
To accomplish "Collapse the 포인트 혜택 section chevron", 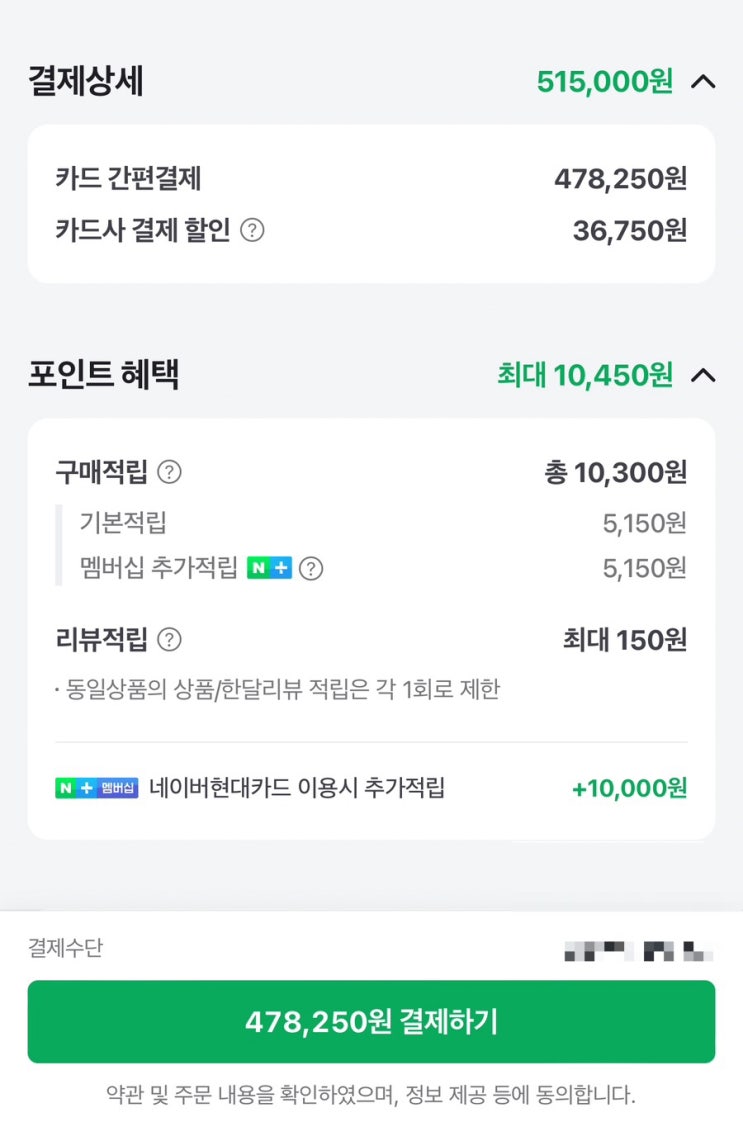I will click(703, 375).
